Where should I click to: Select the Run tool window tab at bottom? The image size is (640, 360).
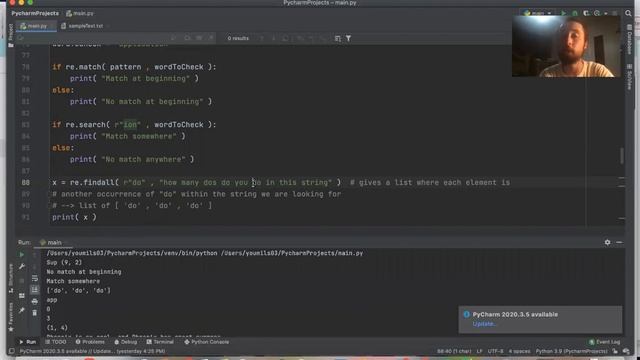click(28, 342)
